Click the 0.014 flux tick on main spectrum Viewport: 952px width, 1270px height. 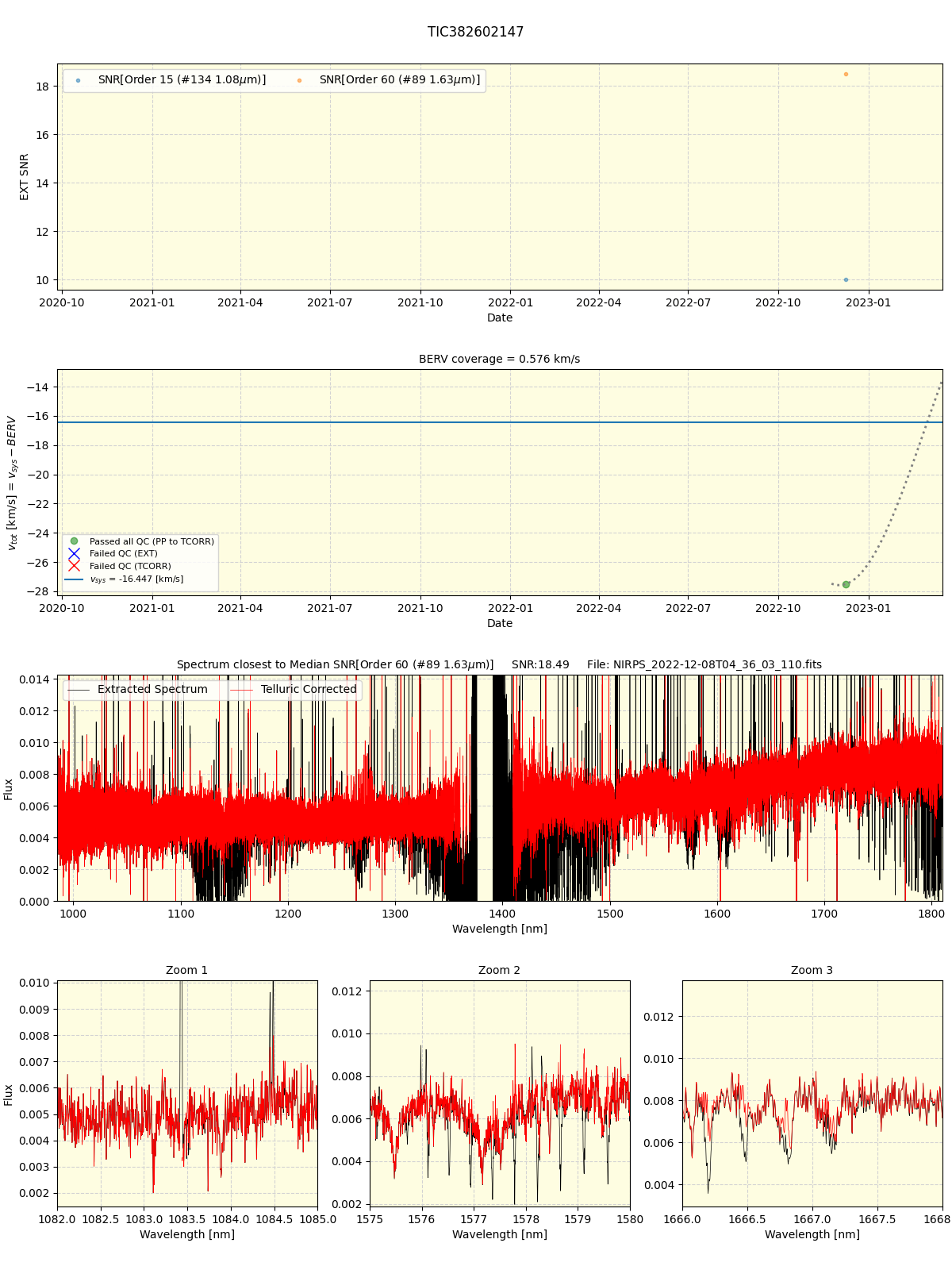(34, 679)
